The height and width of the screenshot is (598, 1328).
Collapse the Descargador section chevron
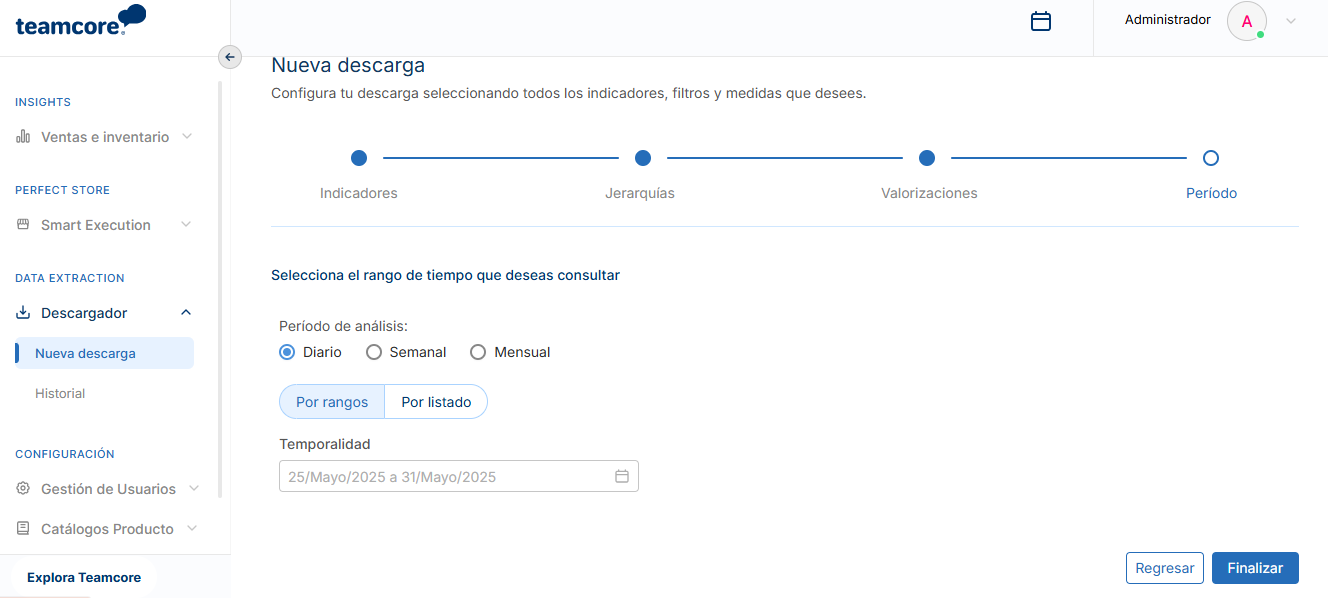point(186,313)
